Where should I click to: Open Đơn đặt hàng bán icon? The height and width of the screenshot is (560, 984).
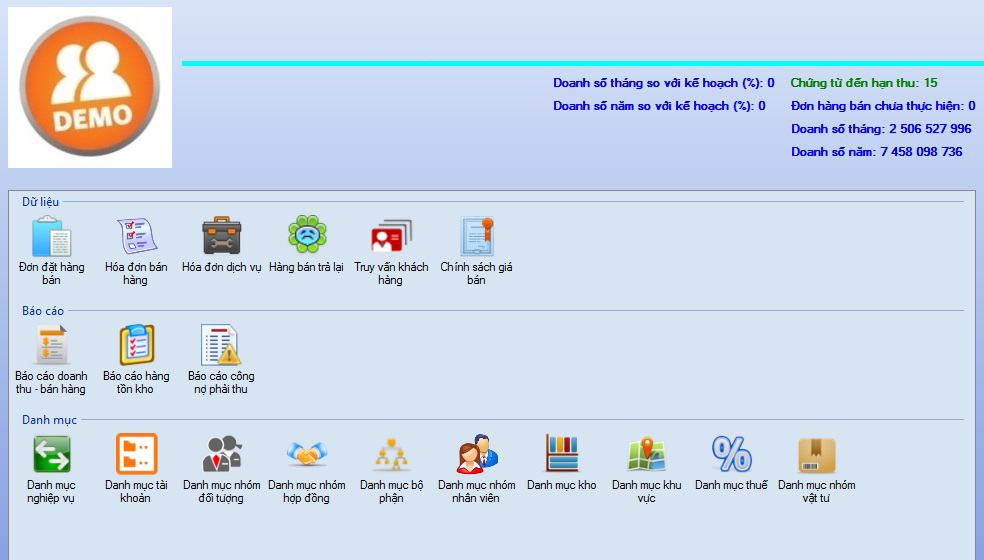click(51, 236)
